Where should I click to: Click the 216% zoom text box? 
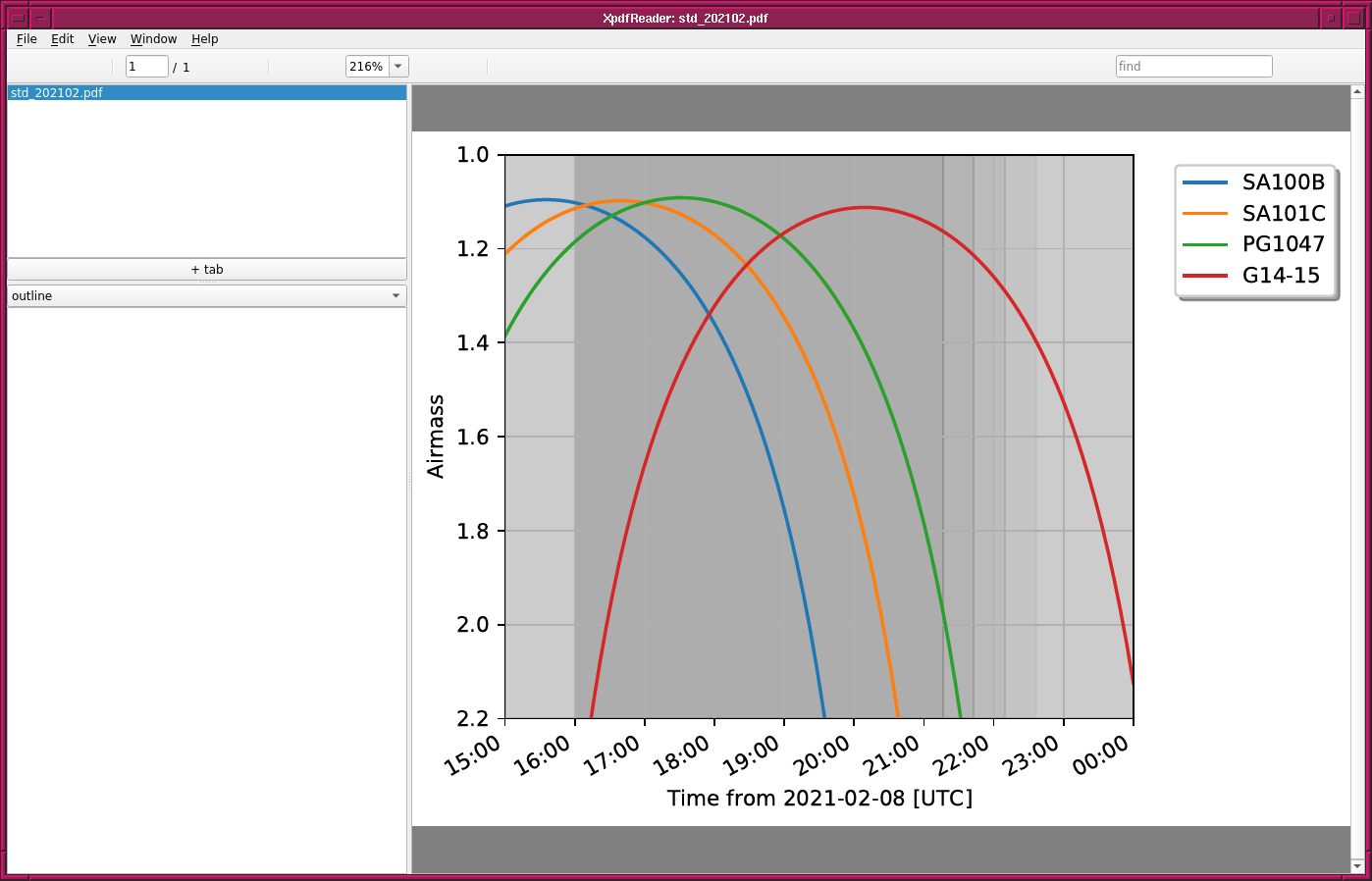coord(367,67)
